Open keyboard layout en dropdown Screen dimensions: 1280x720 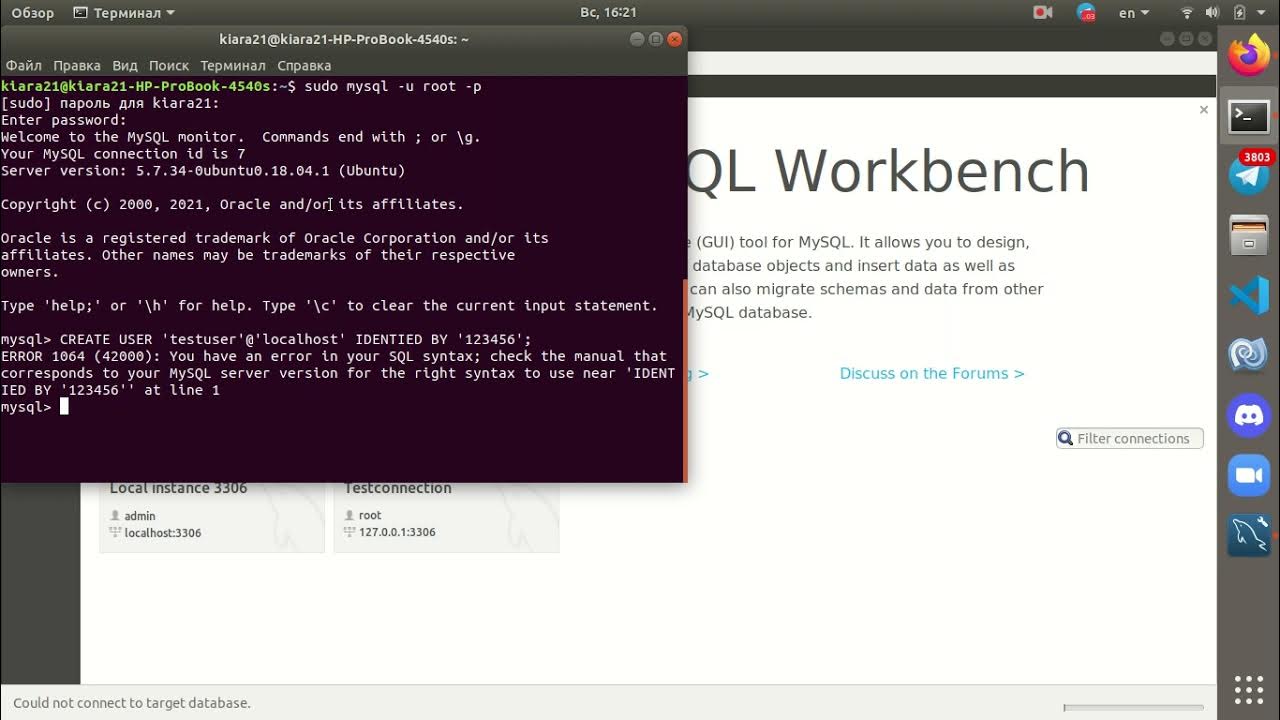1133,13
